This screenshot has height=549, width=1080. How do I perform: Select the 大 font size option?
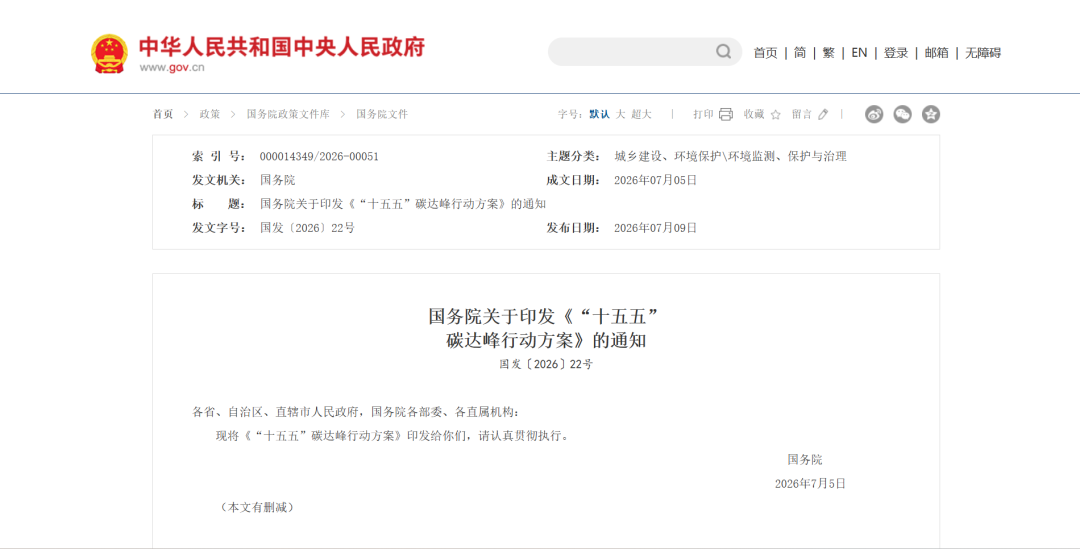point(621,114)
